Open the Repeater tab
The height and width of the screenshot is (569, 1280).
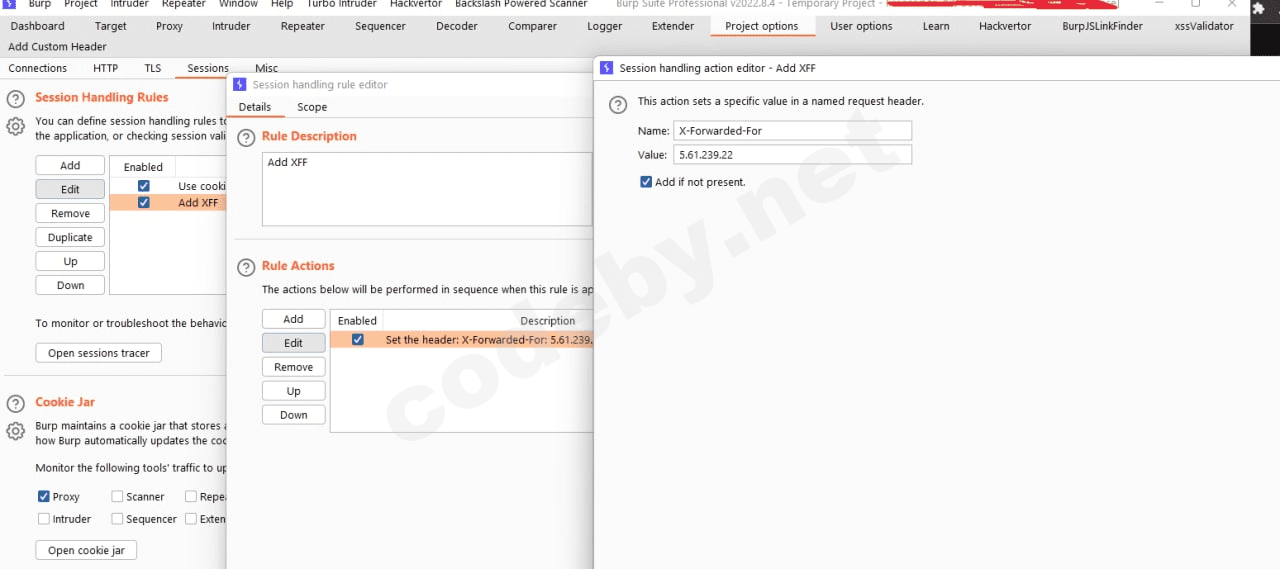(x=302, y=26)
